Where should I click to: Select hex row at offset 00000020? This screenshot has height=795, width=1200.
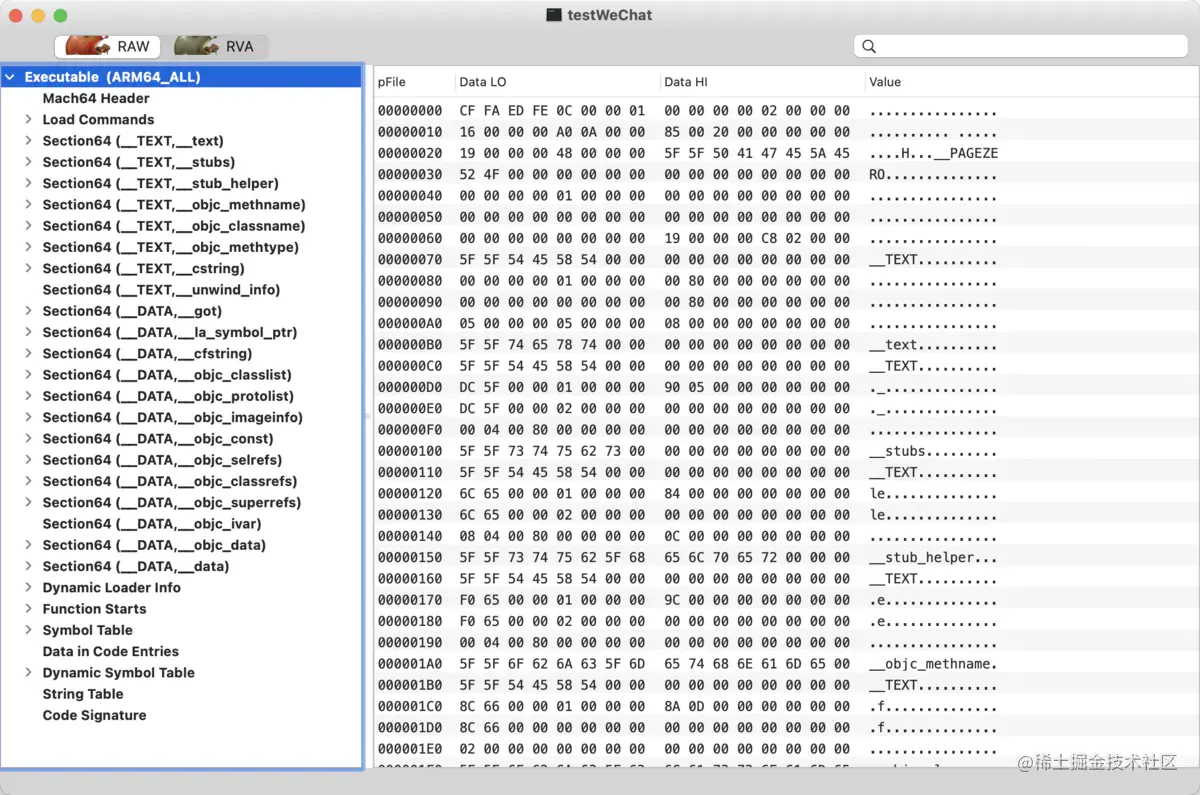tap(787, 154)
